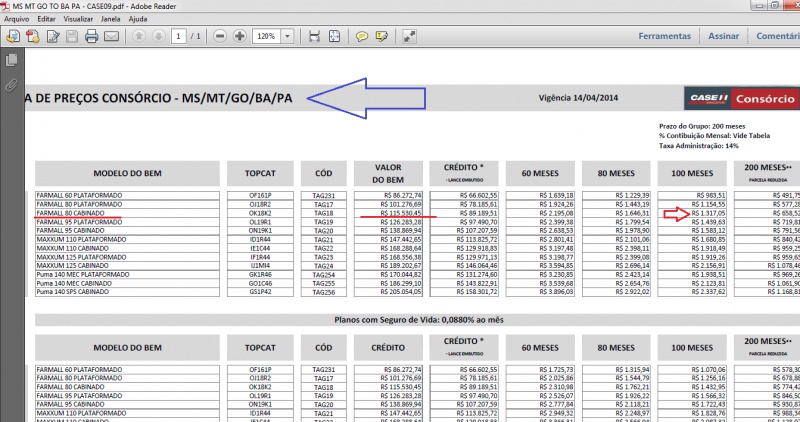Open the Assinar pane
The image size is (800, 422).
pyautogui.click(x=723, y=36)
